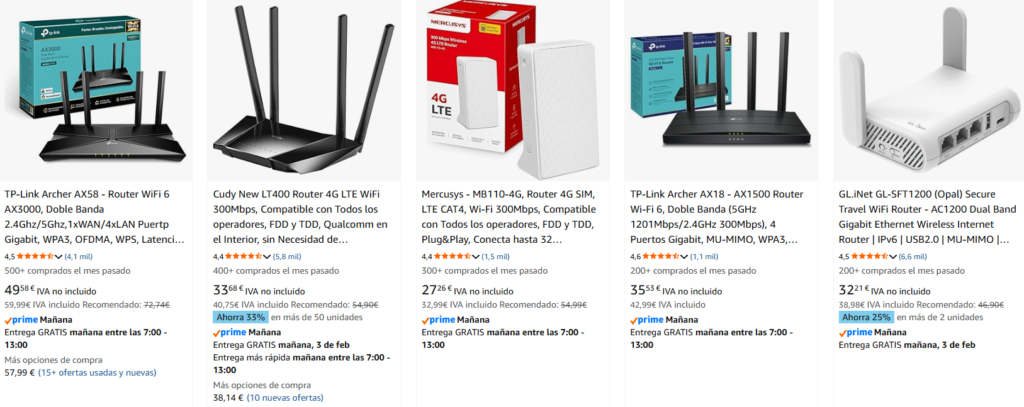Open the 10 nuevas ofertas link
This screenshot has width=1024, height=407.
[x=285, y=397]
